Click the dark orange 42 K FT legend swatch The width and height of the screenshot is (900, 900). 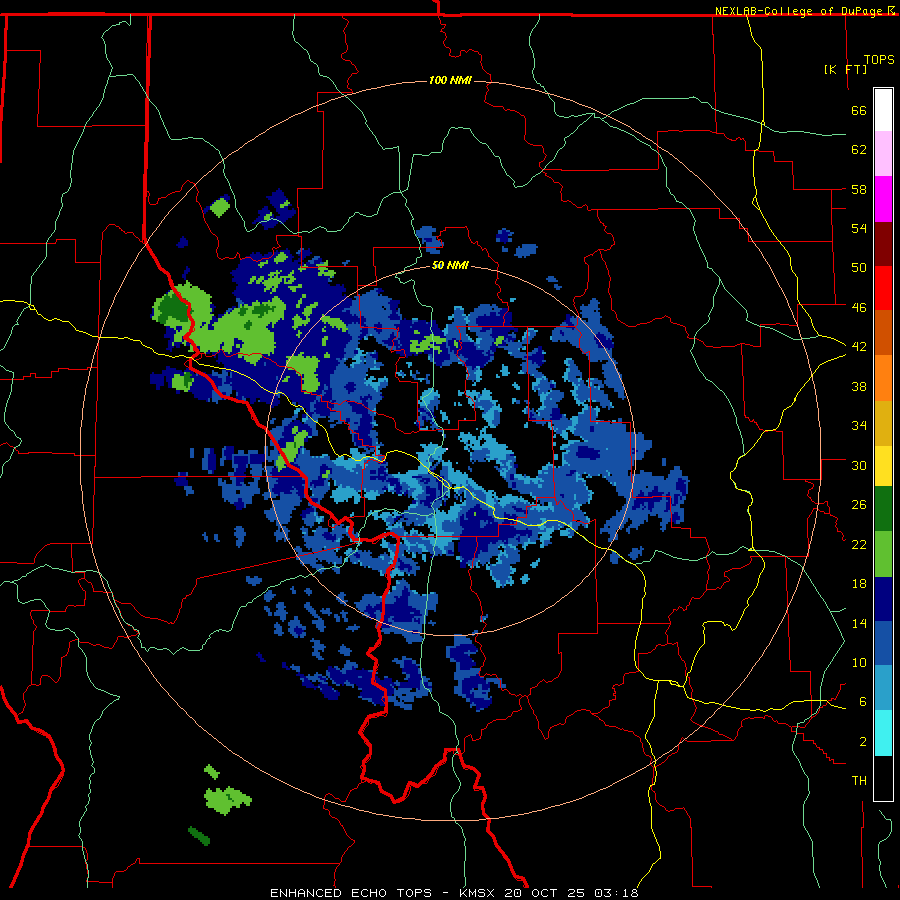883,333
